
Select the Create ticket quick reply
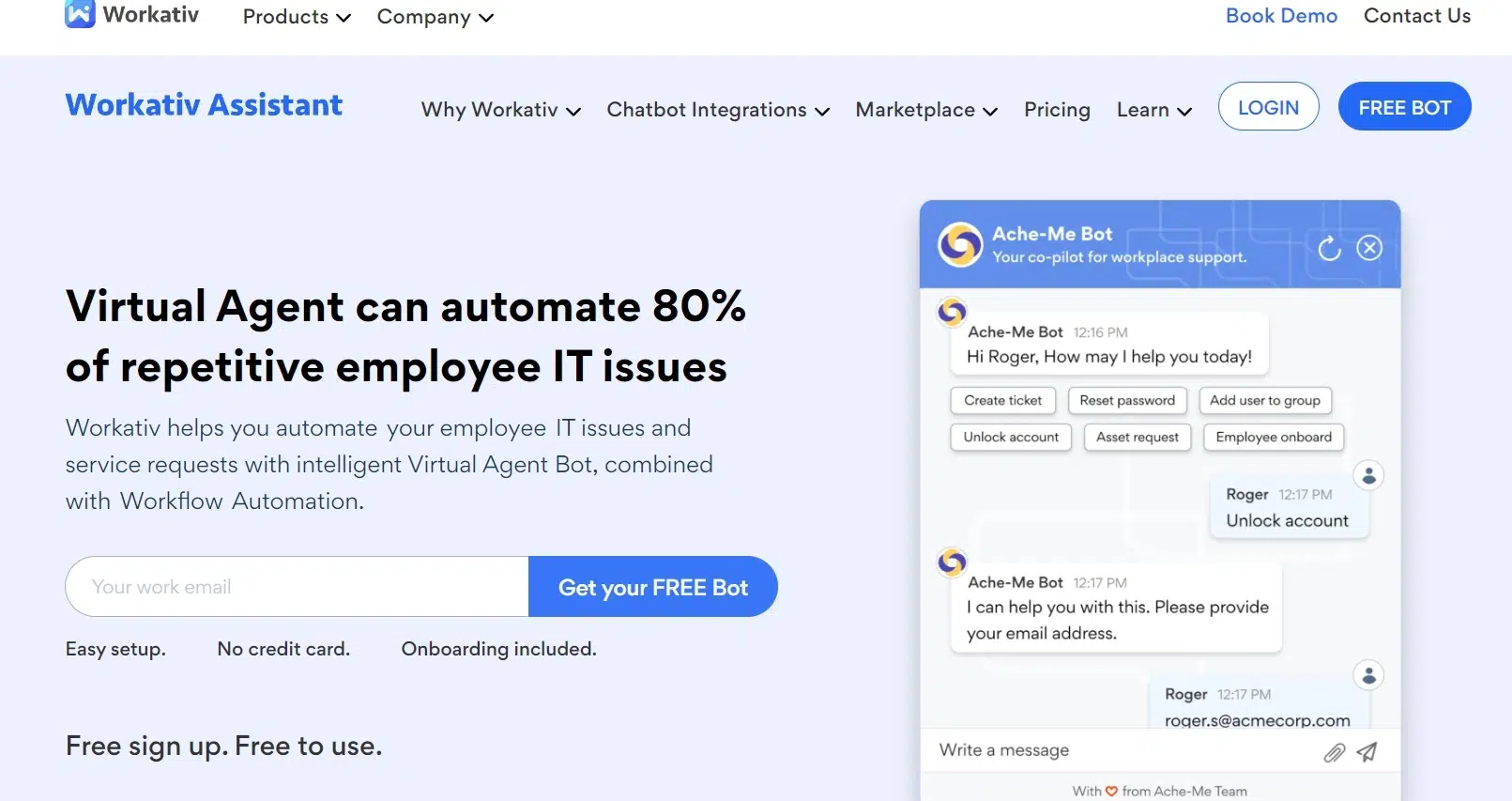tap(1002, 401)
